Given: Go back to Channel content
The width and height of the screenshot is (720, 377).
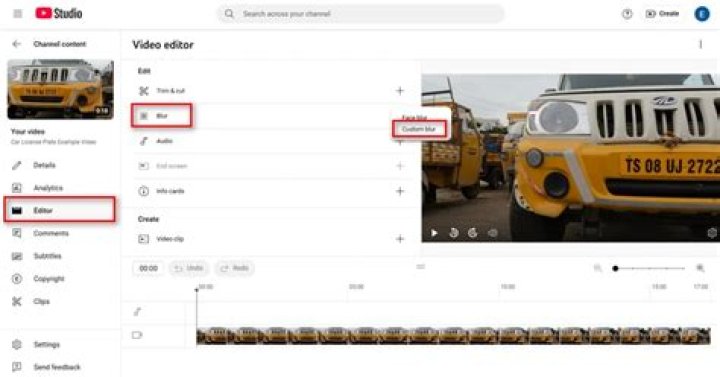Looking at the screenshot, I should pyautogui.click(x=17, y=44).
